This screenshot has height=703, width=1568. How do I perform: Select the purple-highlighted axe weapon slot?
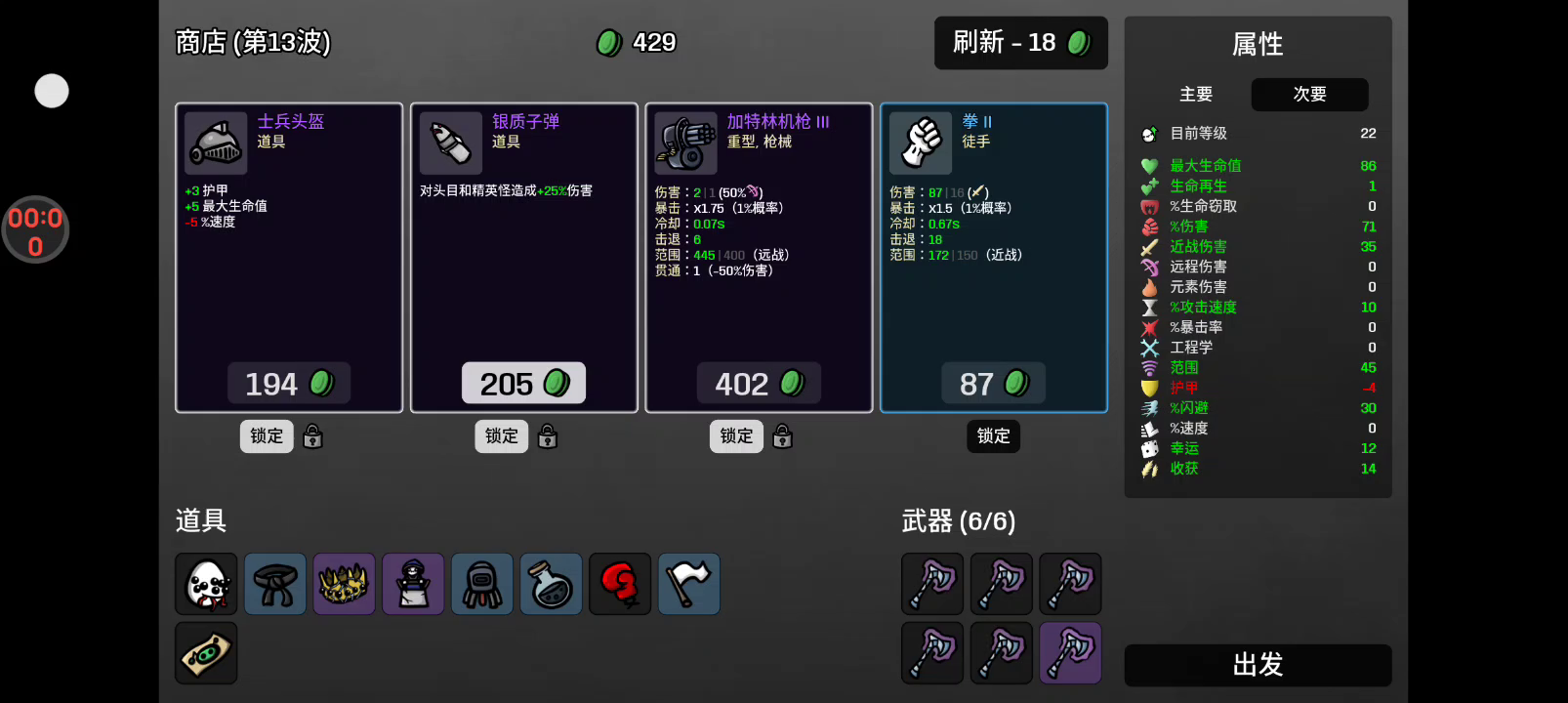click(1070, 653)
